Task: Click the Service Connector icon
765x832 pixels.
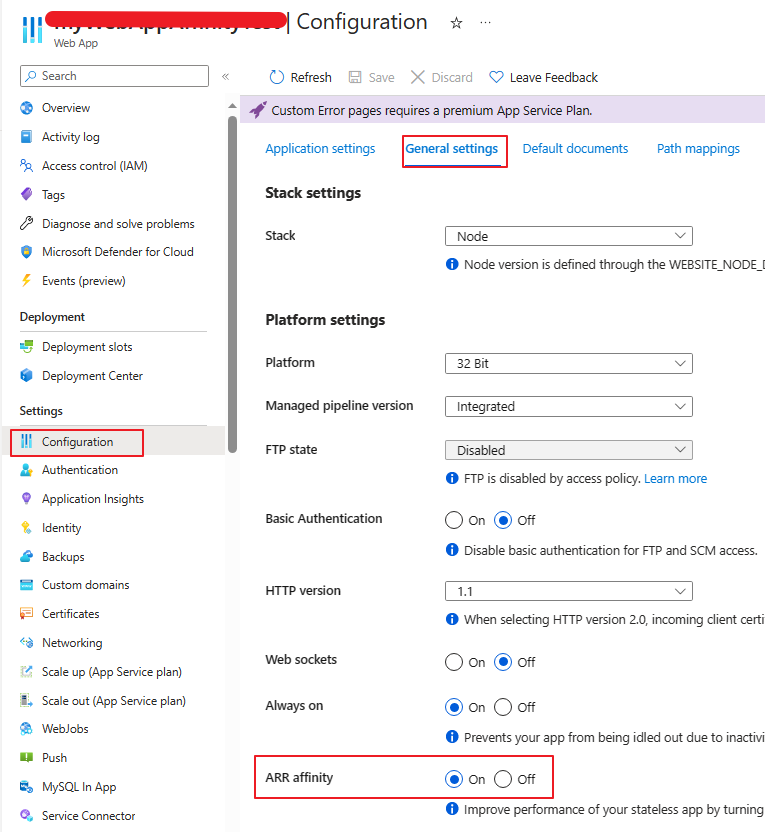Action: [27, 815]
